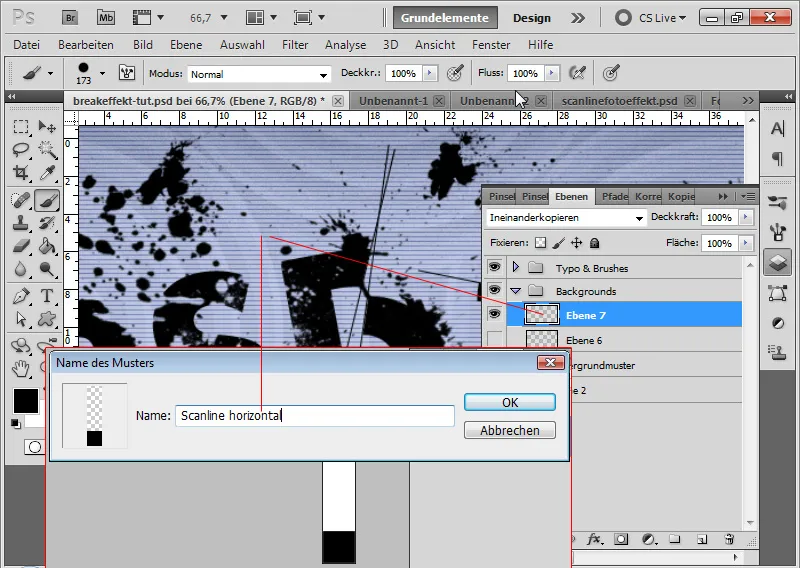Open Mini Bridge with the Mb icon
The image size is (800, 568).
(106, 18)
